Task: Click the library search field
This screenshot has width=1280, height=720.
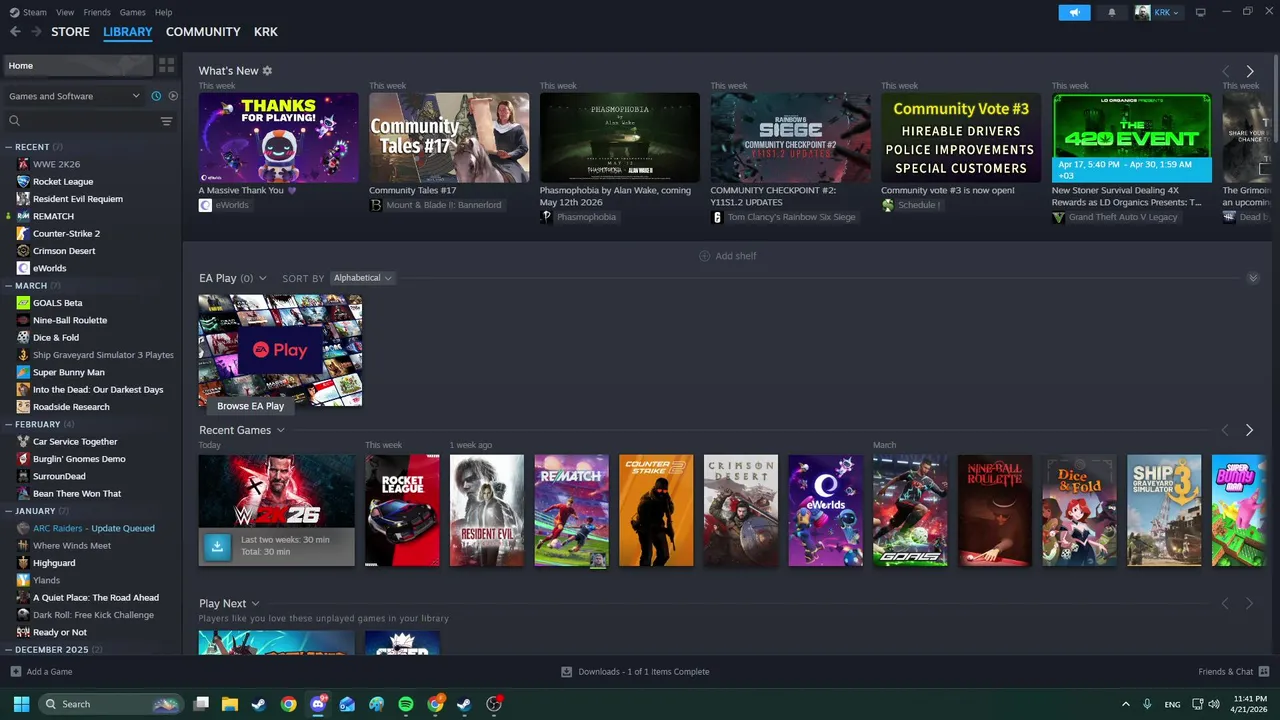Action: pos(82,121)
